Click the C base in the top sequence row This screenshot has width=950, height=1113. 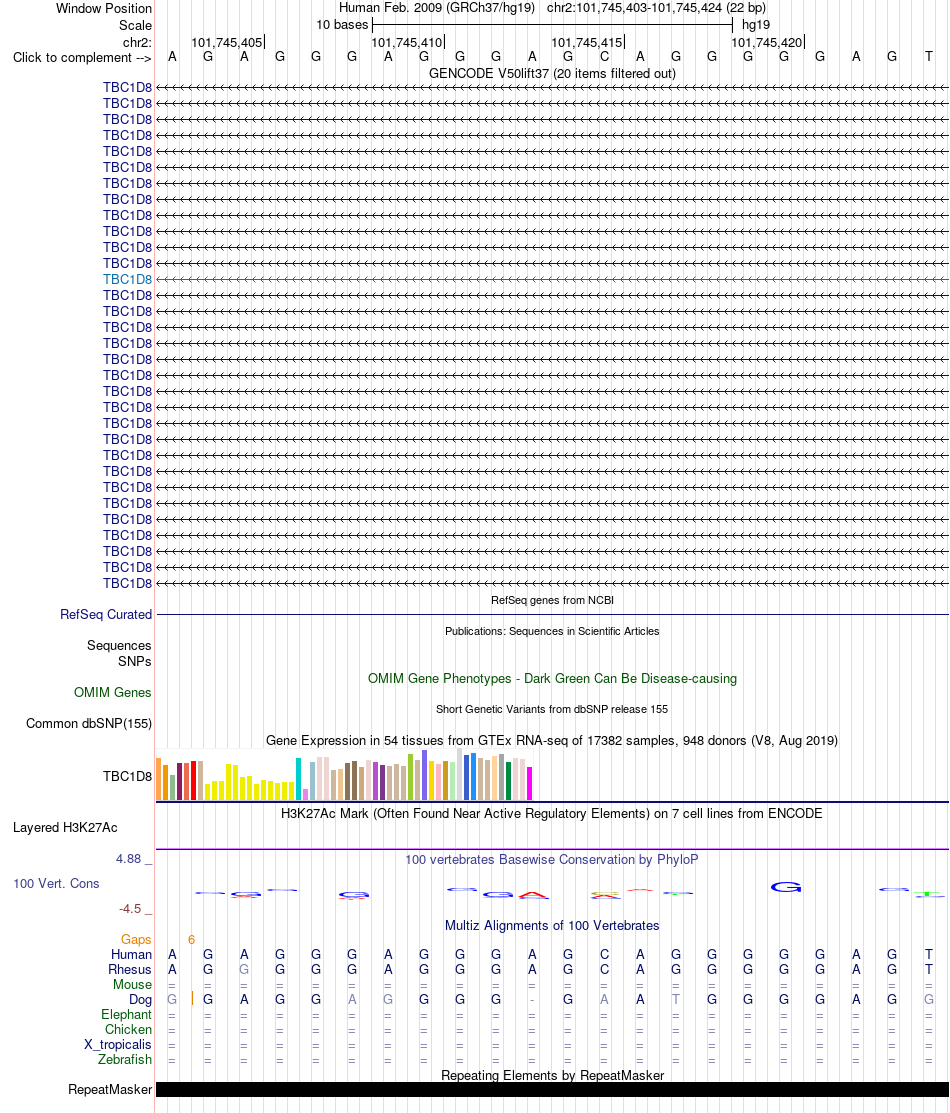point(604,57)
